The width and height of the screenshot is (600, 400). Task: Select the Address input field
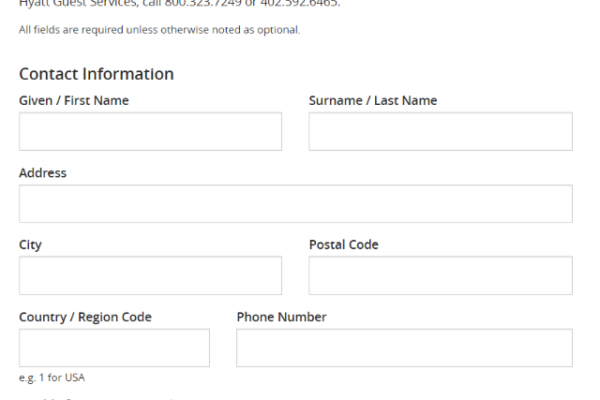[296, 204]
